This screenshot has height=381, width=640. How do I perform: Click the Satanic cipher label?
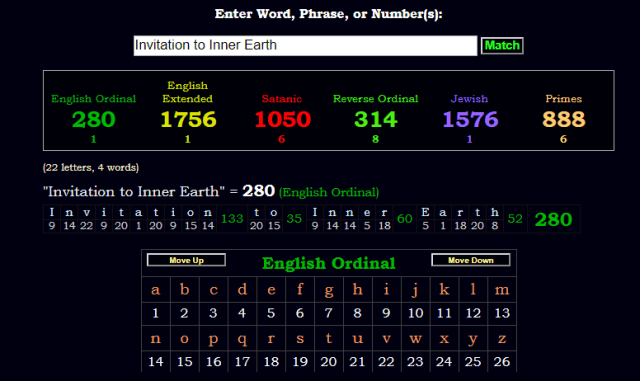click(x=282, y=99)
